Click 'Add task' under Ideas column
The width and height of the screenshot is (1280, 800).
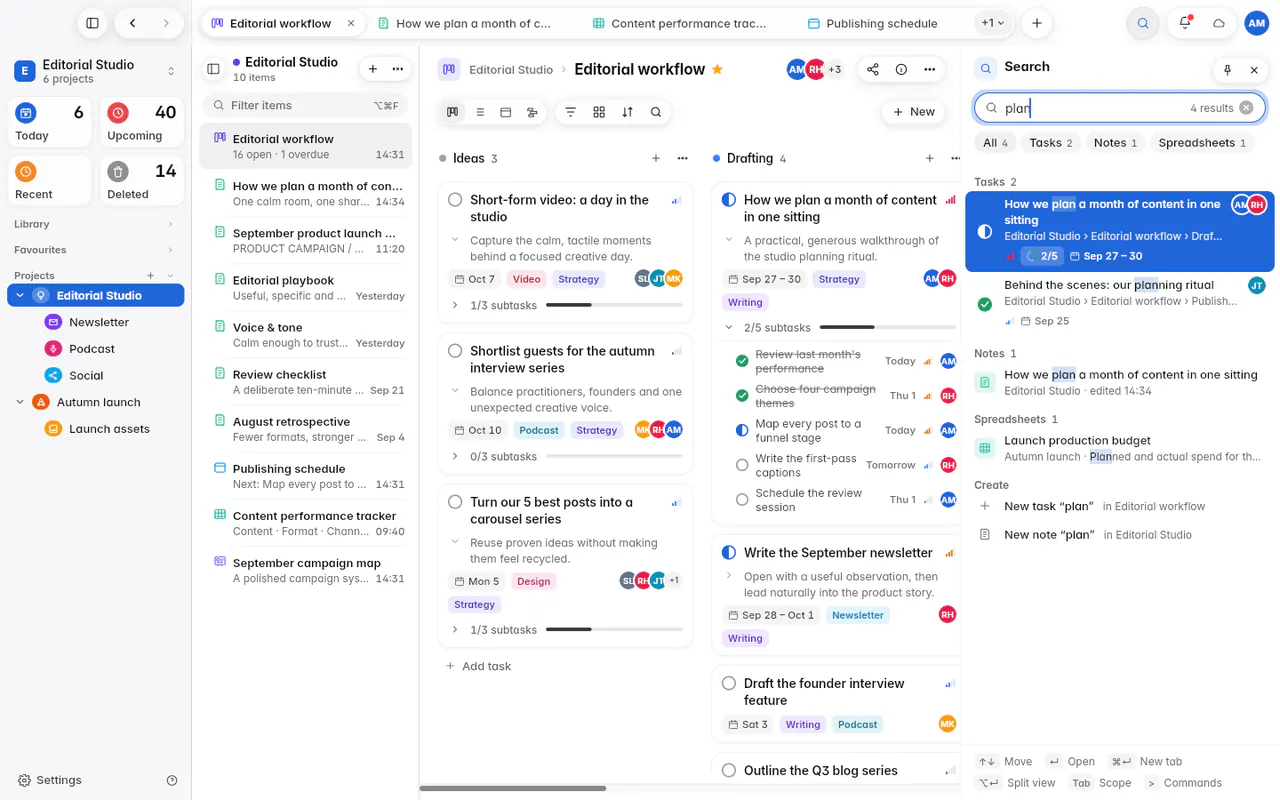pyautogui.click(x=478, y=666)
